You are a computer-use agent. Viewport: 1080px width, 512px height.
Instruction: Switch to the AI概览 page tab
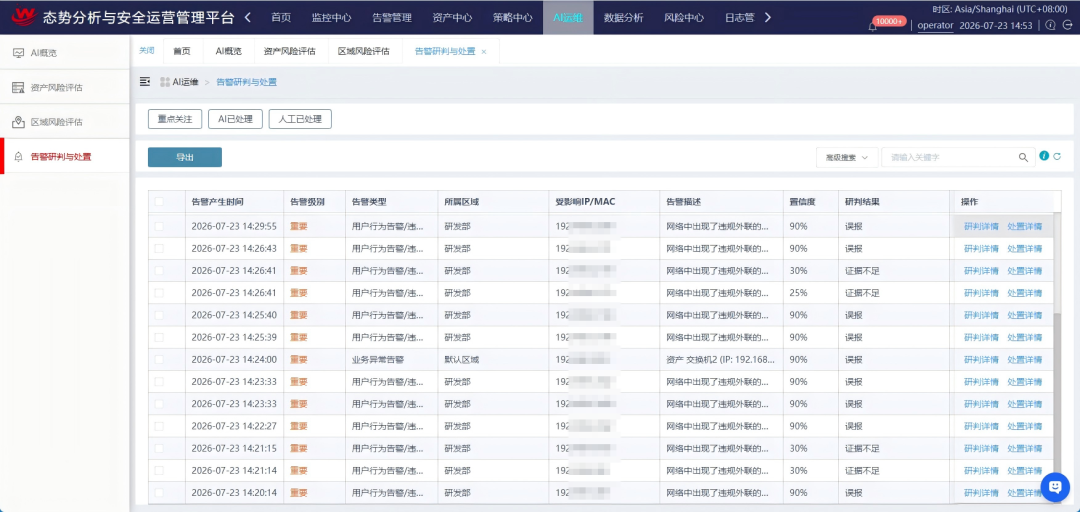click(x=229, y=51)
